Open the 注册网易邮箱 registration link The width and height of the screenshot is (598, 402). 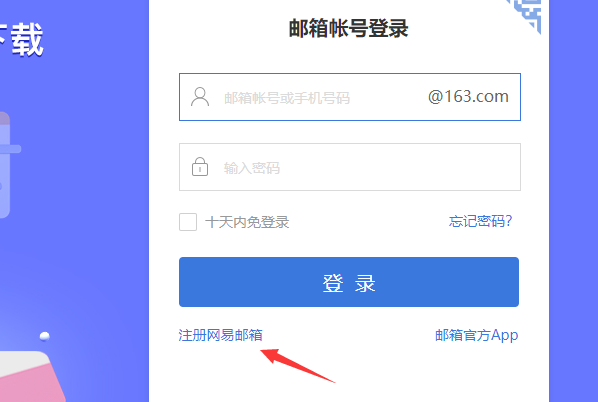point(220,335)
